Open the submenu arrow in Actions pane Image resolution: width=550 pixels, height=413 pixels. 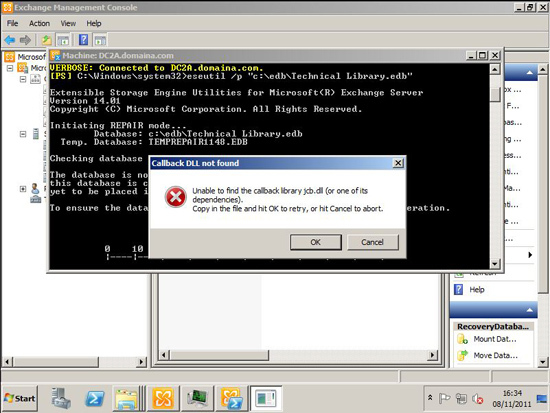[530, 255]
